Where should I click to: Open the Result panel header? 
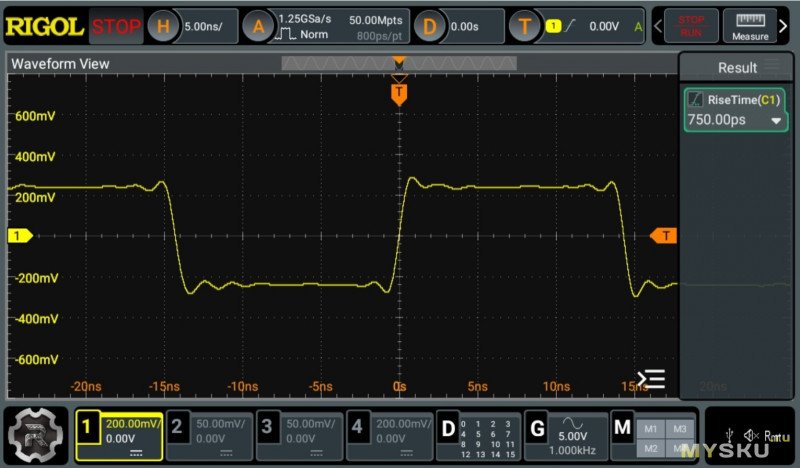(x=738, y=68)
